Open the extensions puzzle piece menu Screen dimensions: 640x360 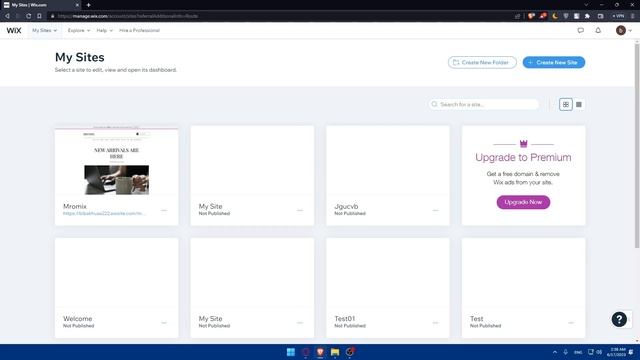click(x=587, y=16)
